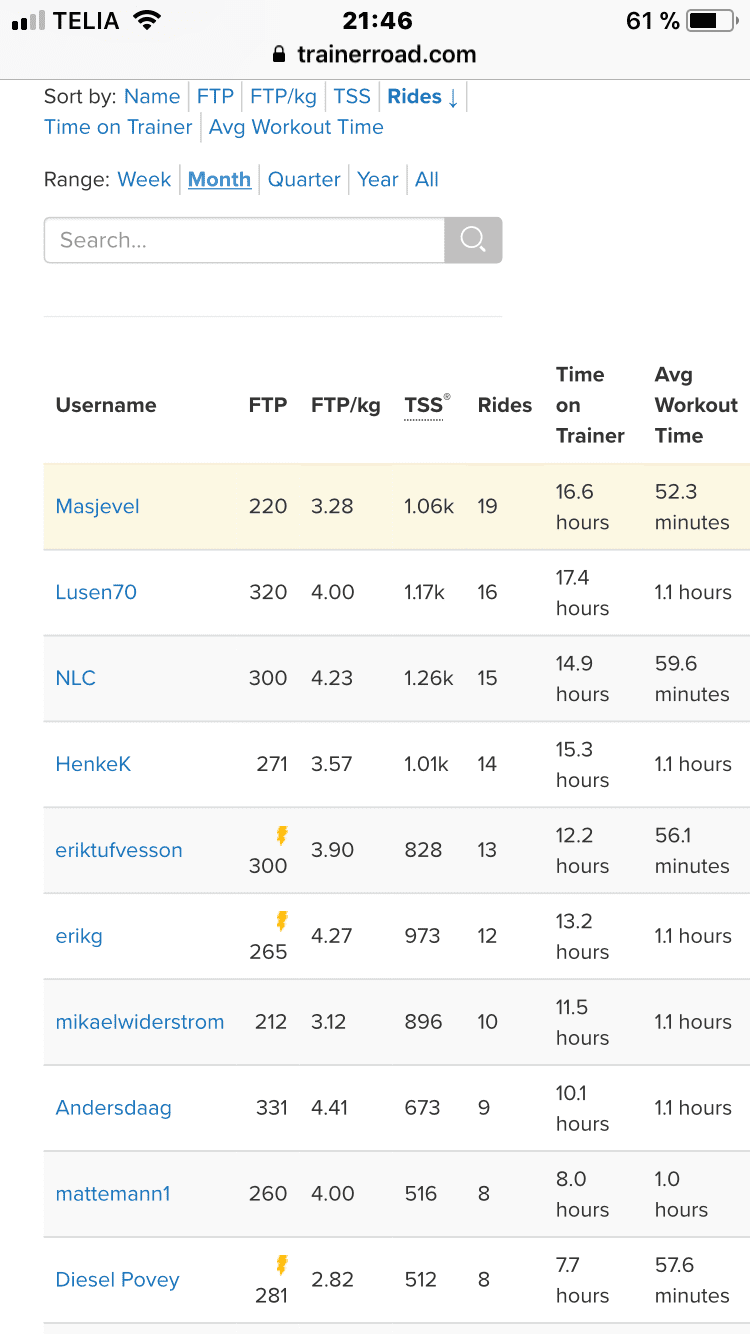
Task: Sort by Avg Workout Time
Action: pos(296,127)
